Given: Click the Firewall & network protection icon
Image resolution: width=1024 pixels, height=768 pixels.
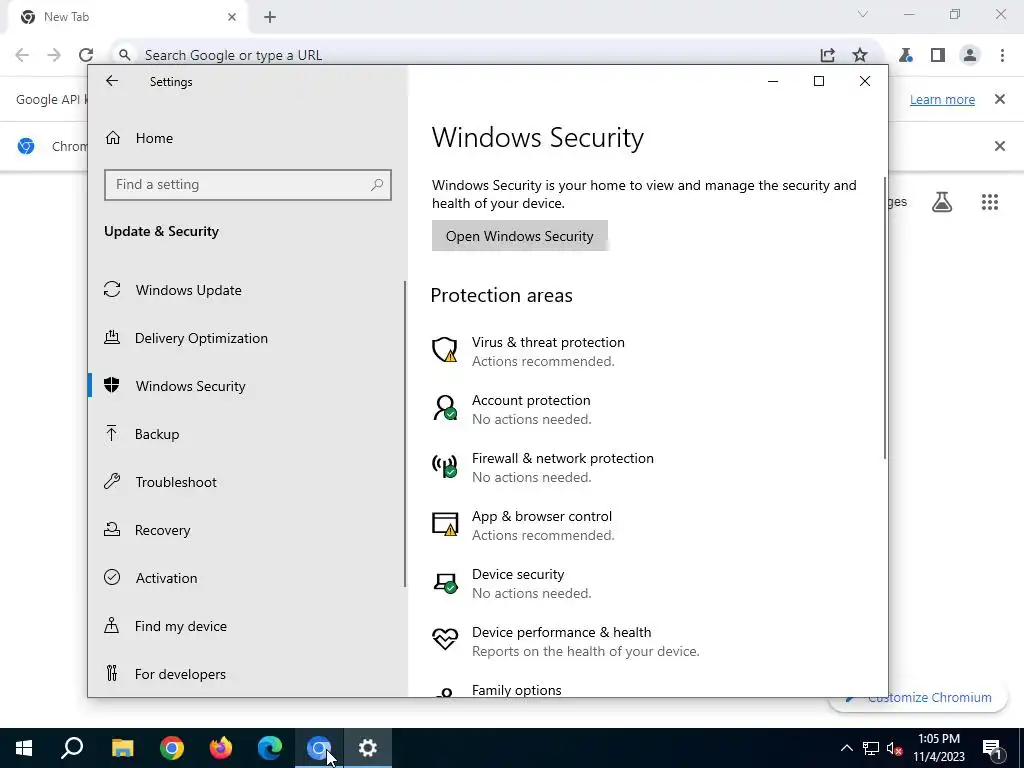Looking at the screenshot, I should coord(445,466).
